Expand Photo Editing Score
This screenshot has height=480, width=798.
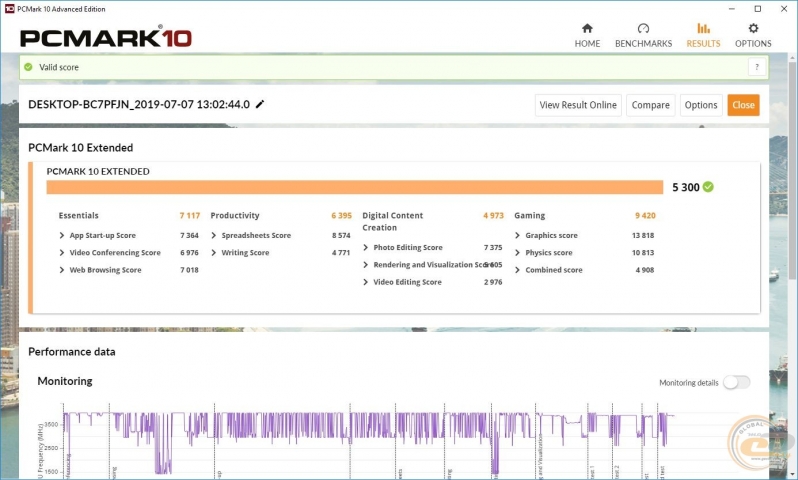365,247
